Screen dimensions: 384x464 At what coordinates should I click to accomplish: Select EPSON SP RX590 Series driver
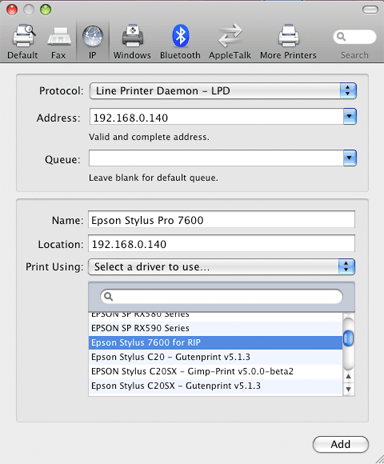215,328
